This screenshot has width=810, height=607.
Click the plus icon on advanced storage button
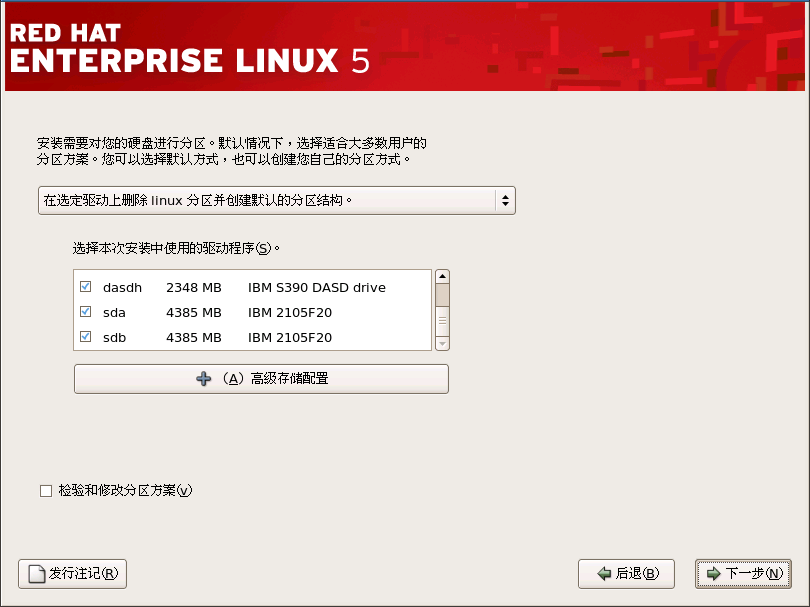click(204, 379)
